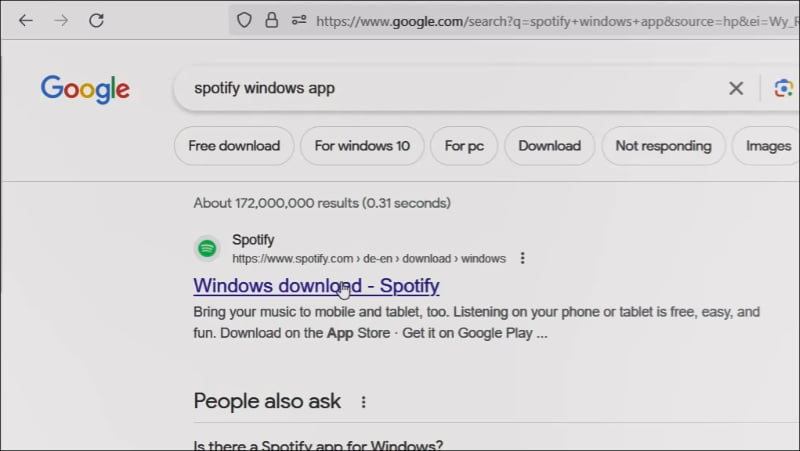Click the forward navigation arrow

(61, 21)
